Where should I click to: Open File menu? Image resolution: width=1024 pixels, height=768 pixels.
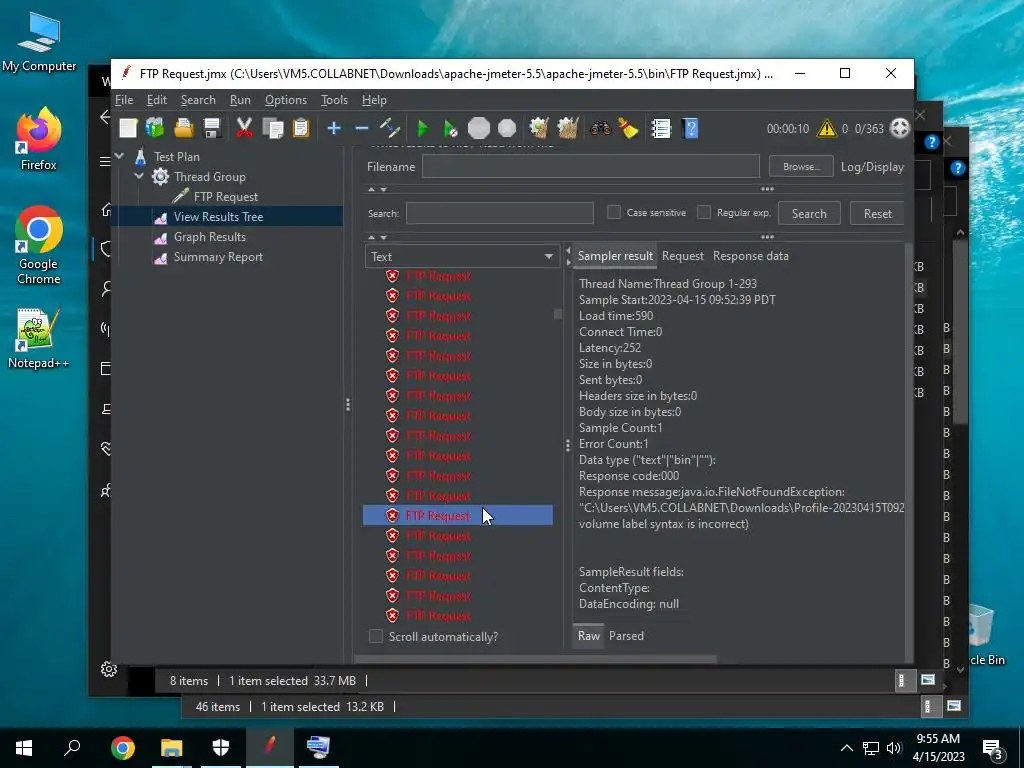point(124,100)
